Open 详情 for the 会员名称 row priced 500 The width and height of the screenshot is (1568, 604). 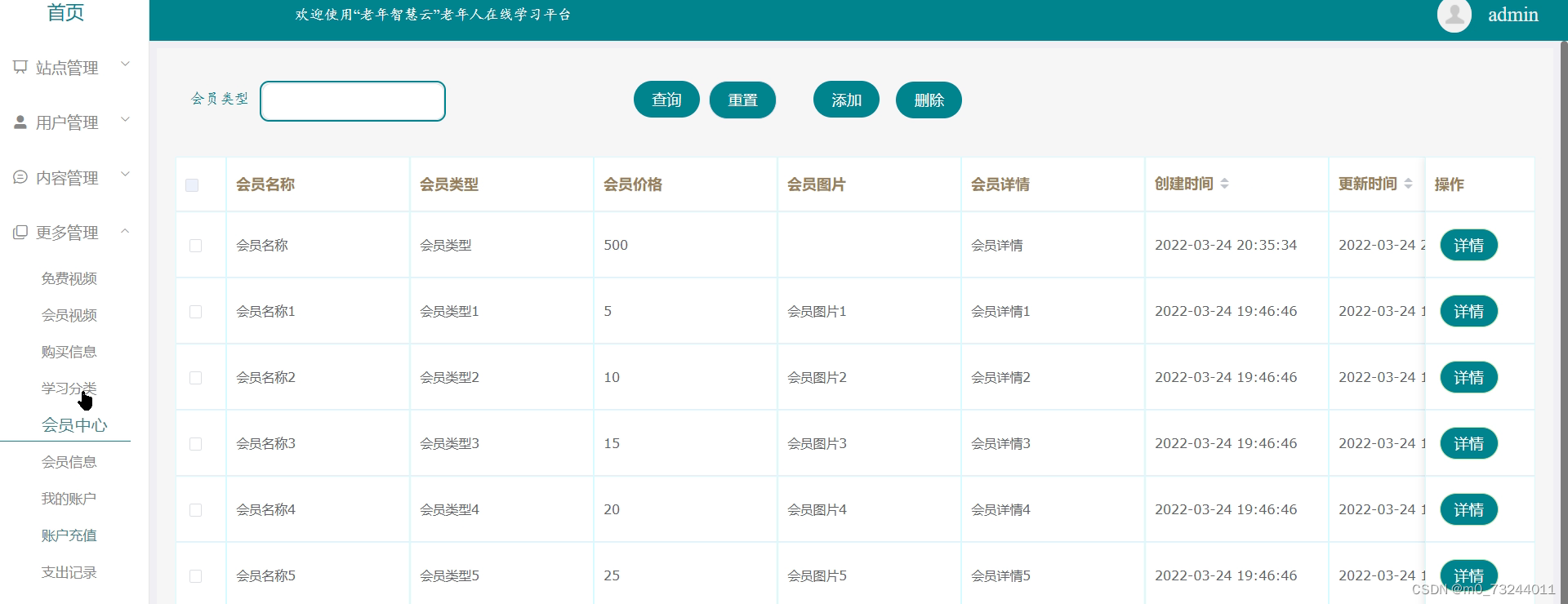[1468, 245]
